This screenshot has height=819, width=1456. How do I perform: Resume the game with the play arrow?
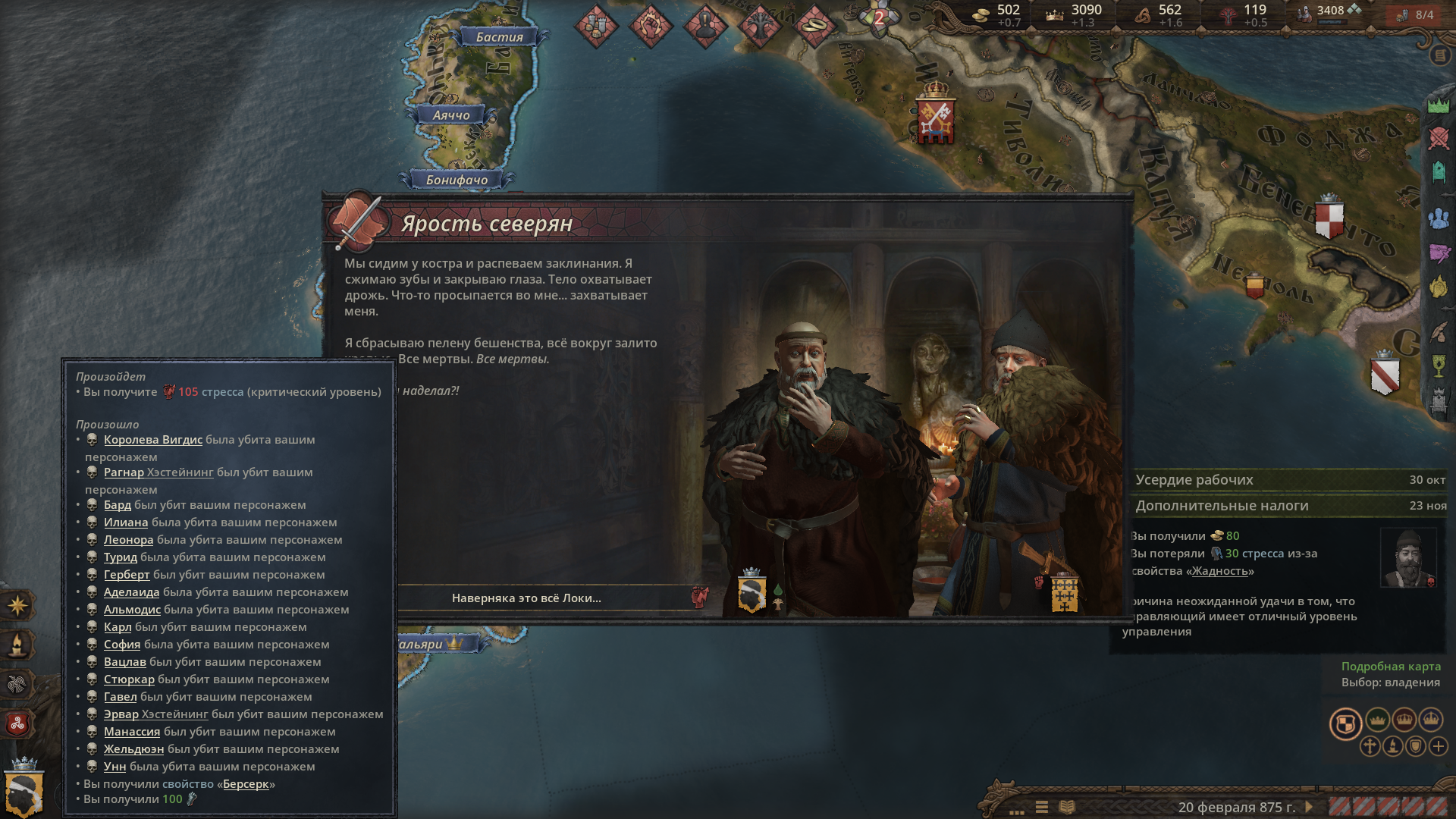pos(1309,807)
